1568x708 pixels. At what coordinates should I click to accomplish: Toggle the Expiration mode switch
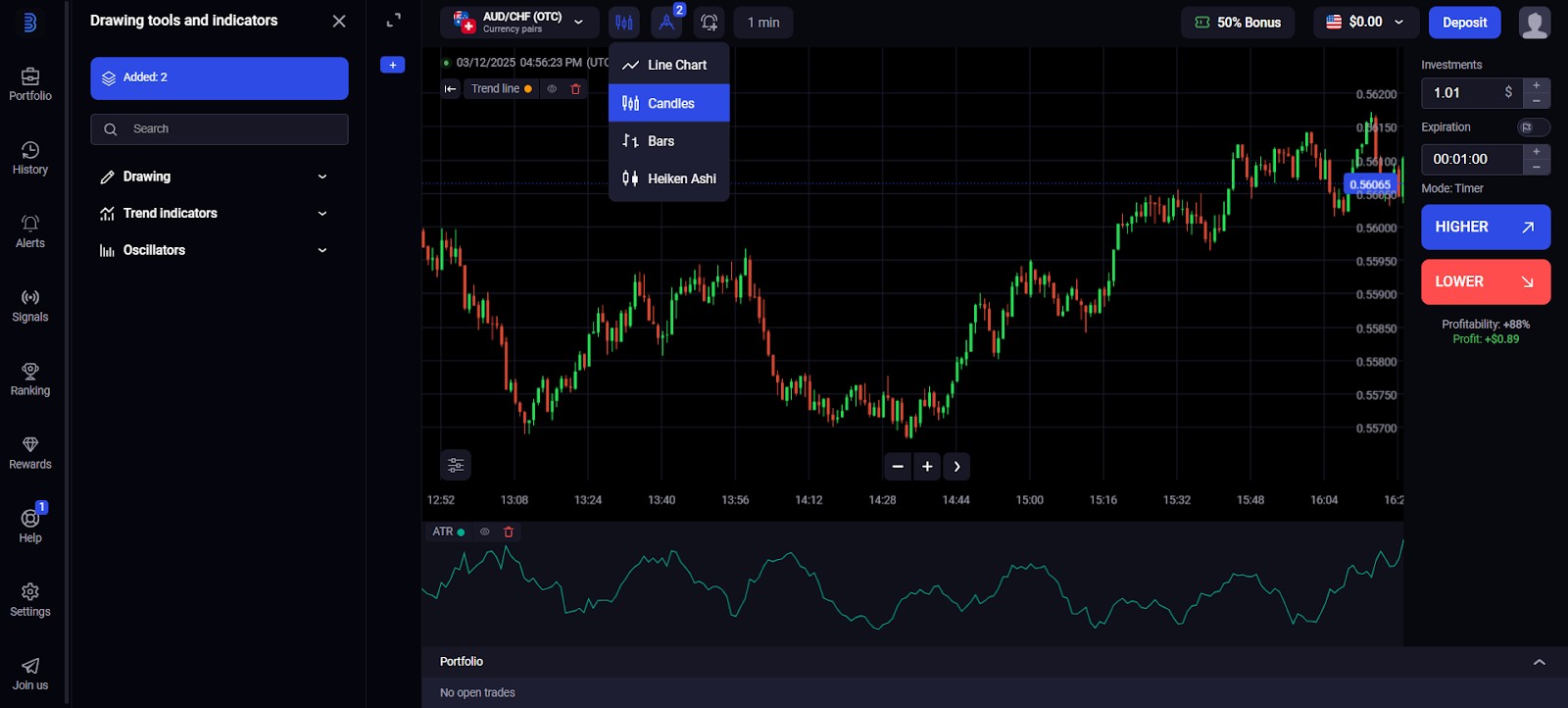pos(1534,127)
